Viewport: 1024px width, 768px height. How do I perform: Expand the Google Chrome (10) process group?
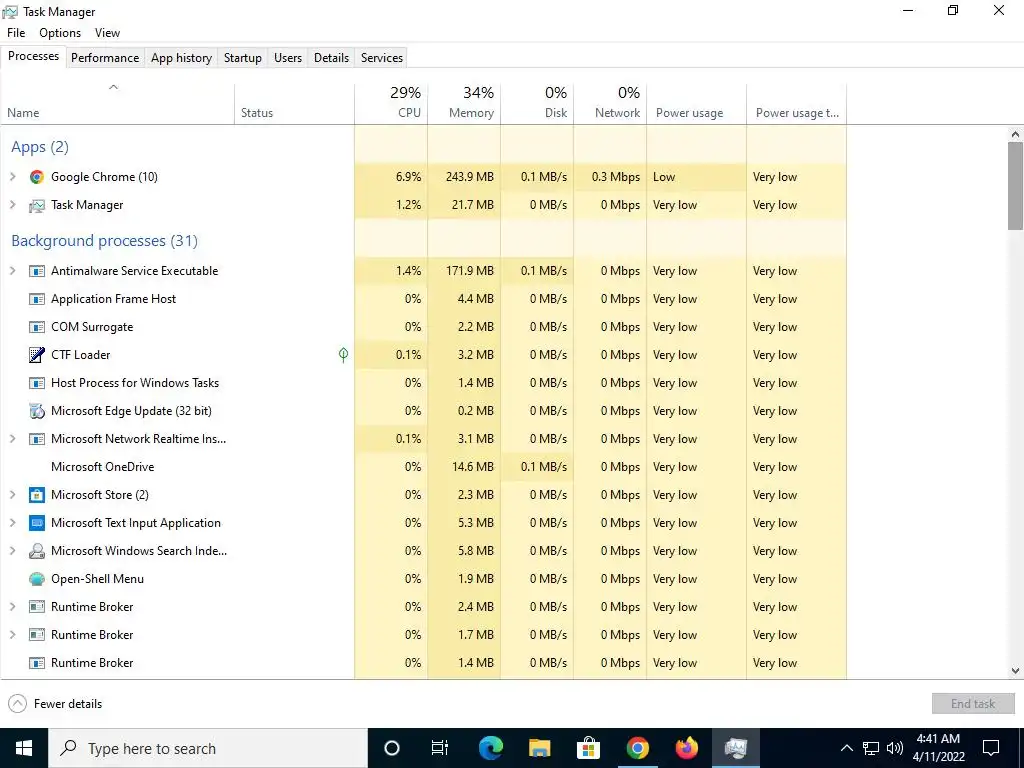pyautogui.click(x=12, y=177)
